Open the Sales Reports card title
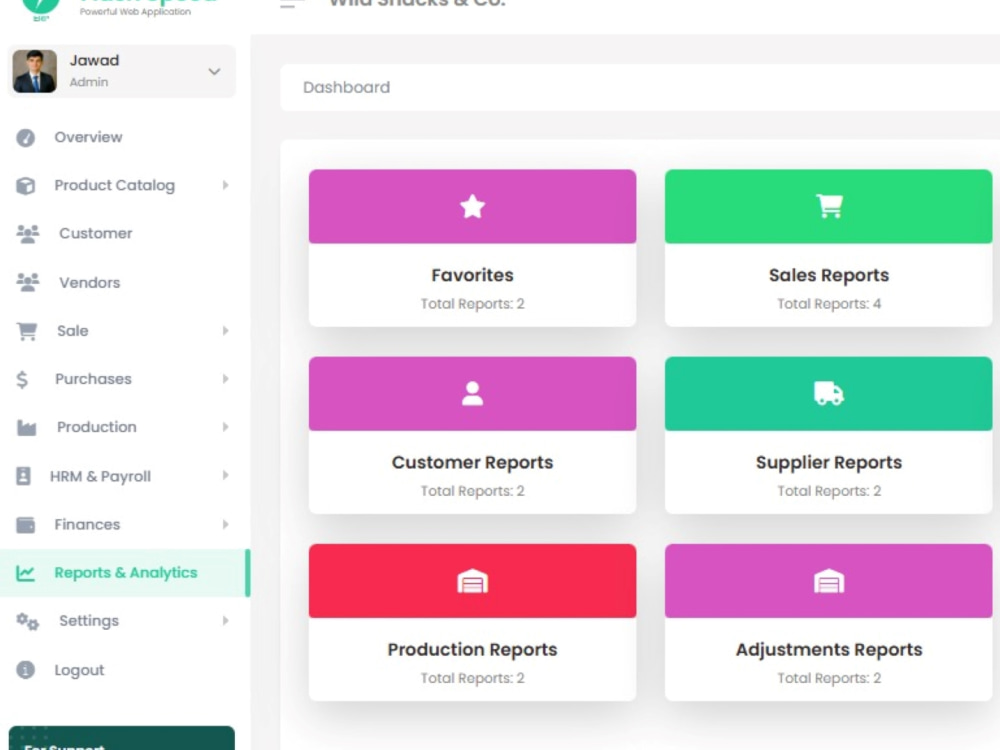Image resolution: width=1000 pixels, height=750 pixels. click(829, 275)
